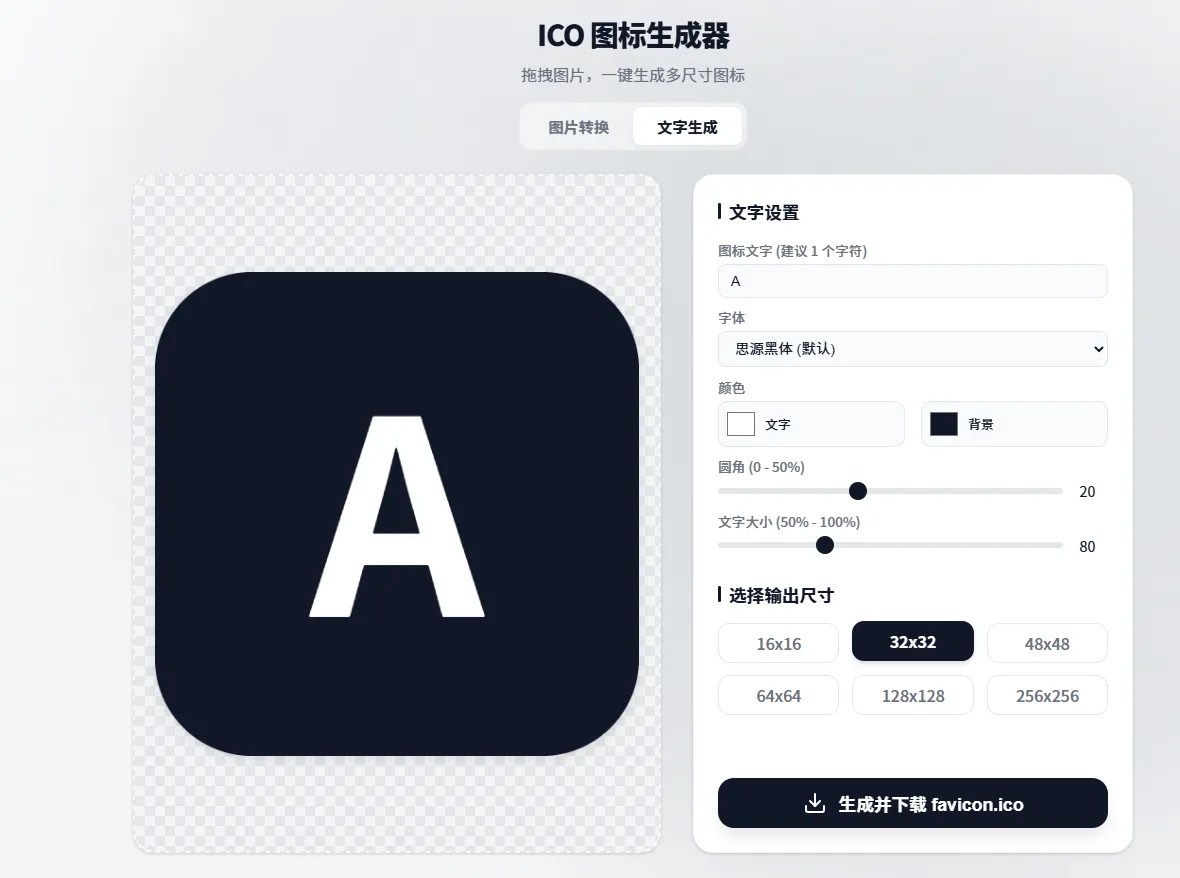The image size is (1180, 878).
Task: Click the large A icon preview
Action: [x=397, y=514]
